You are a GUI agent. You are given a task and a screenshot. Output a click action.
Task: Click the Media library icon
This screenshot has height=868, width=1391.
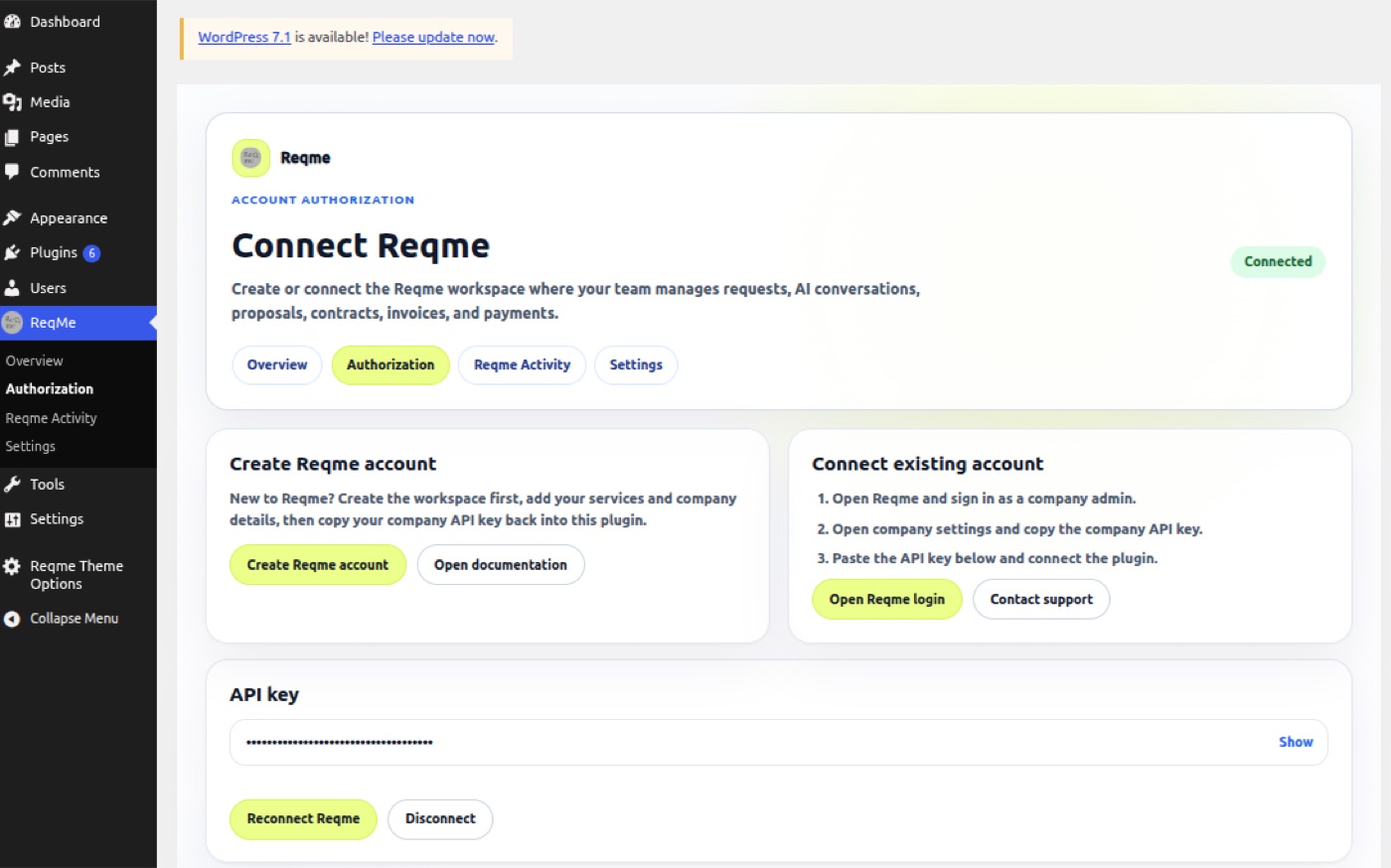(x=12, y=102)
